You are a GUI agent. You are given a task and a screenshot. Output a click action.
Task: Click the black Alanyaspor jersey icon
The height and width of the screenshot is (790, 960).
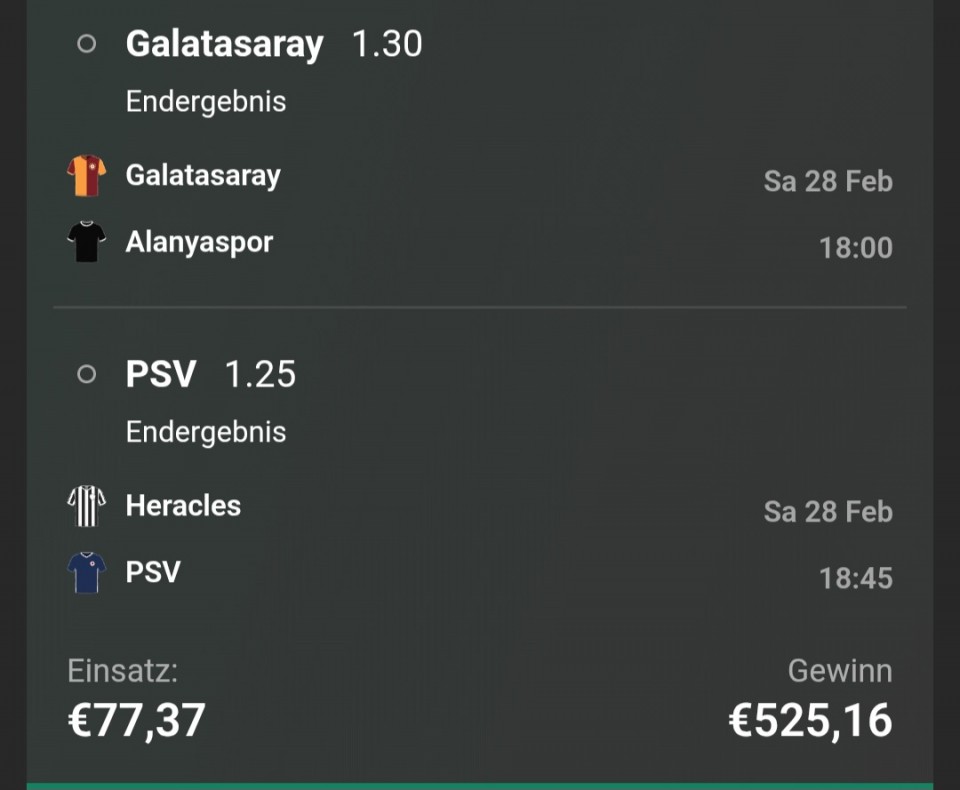pos(86,242)
